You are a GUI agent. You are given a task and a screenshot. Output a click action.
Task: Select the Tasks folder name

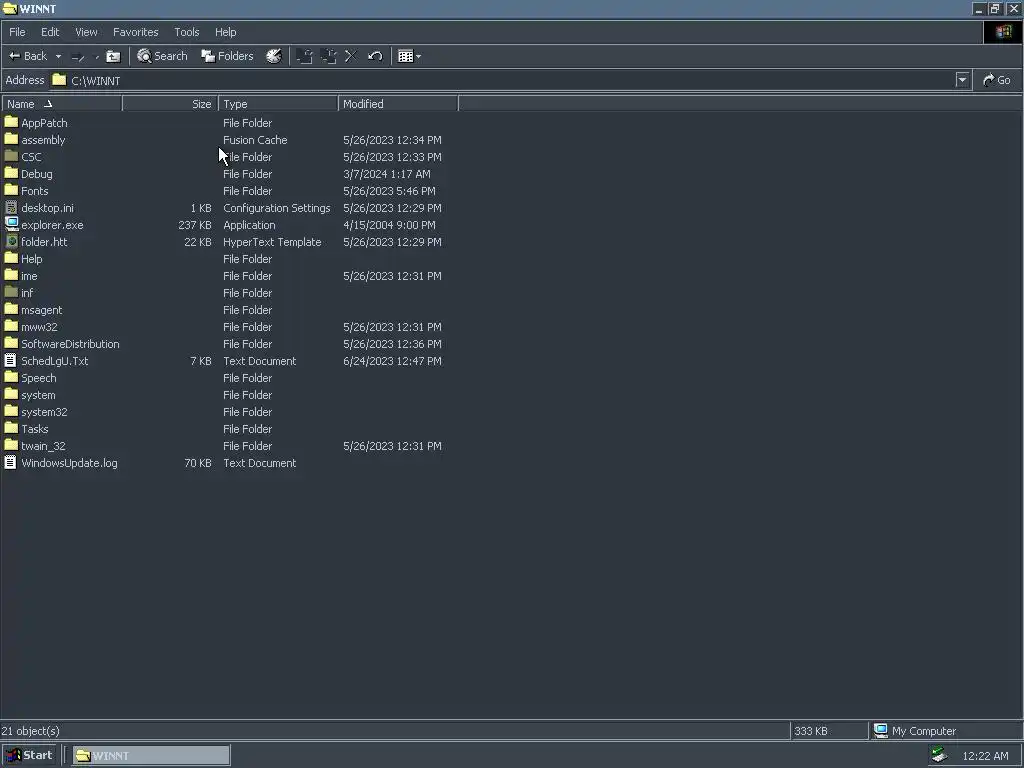tap(35, 429)
